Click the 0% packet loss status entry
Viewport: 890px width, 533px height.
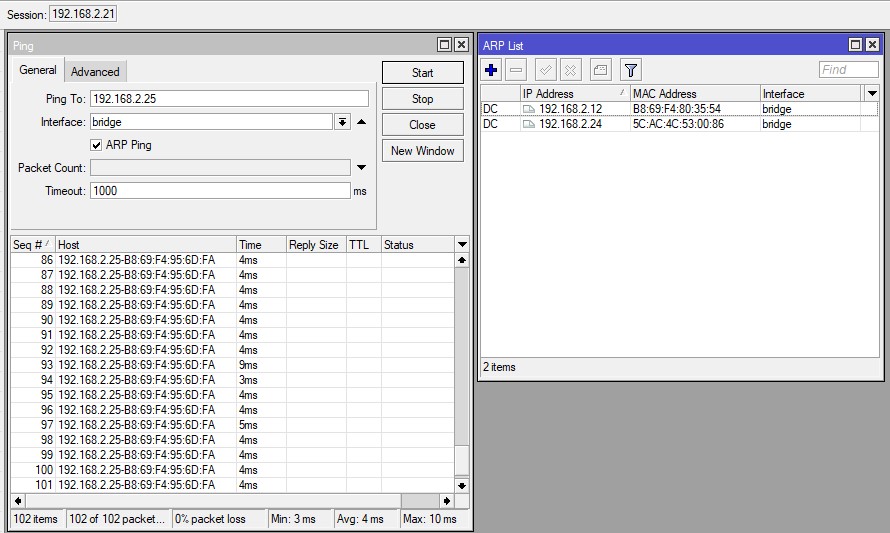point(220,519)
